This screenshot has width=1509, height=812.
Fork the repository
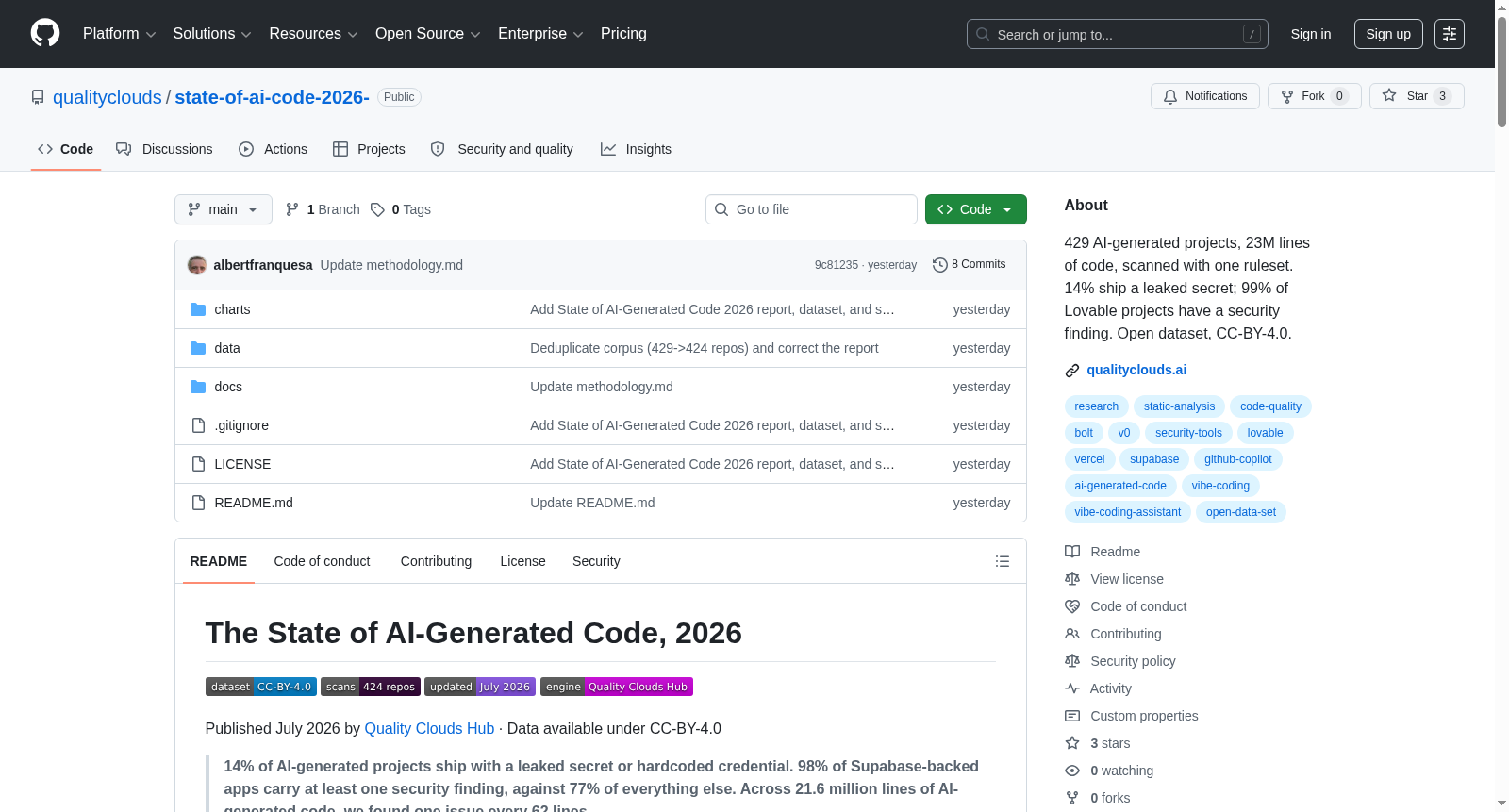coord(1314,96)
